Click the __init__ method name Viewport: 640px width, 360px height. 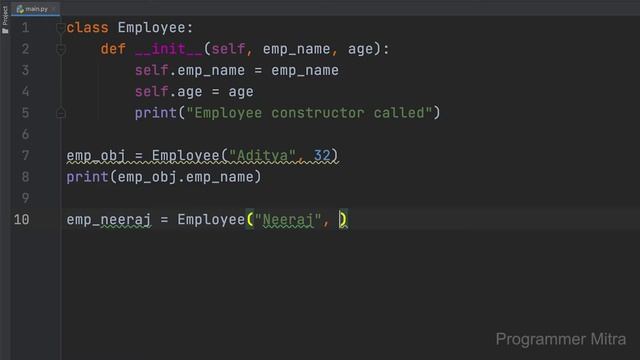coord(169,49)
